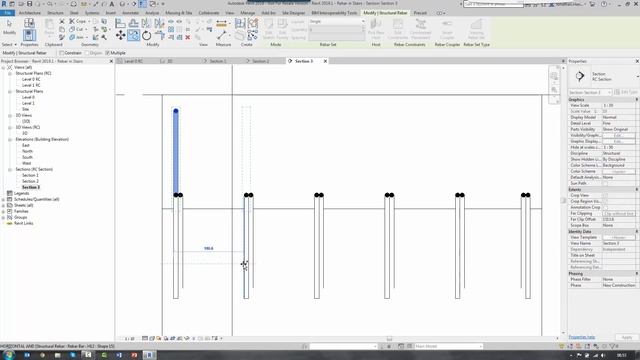Click the Text A icon in quick access toolbar
This screenshot has height=360, width=640.
(x=111, y=4)
